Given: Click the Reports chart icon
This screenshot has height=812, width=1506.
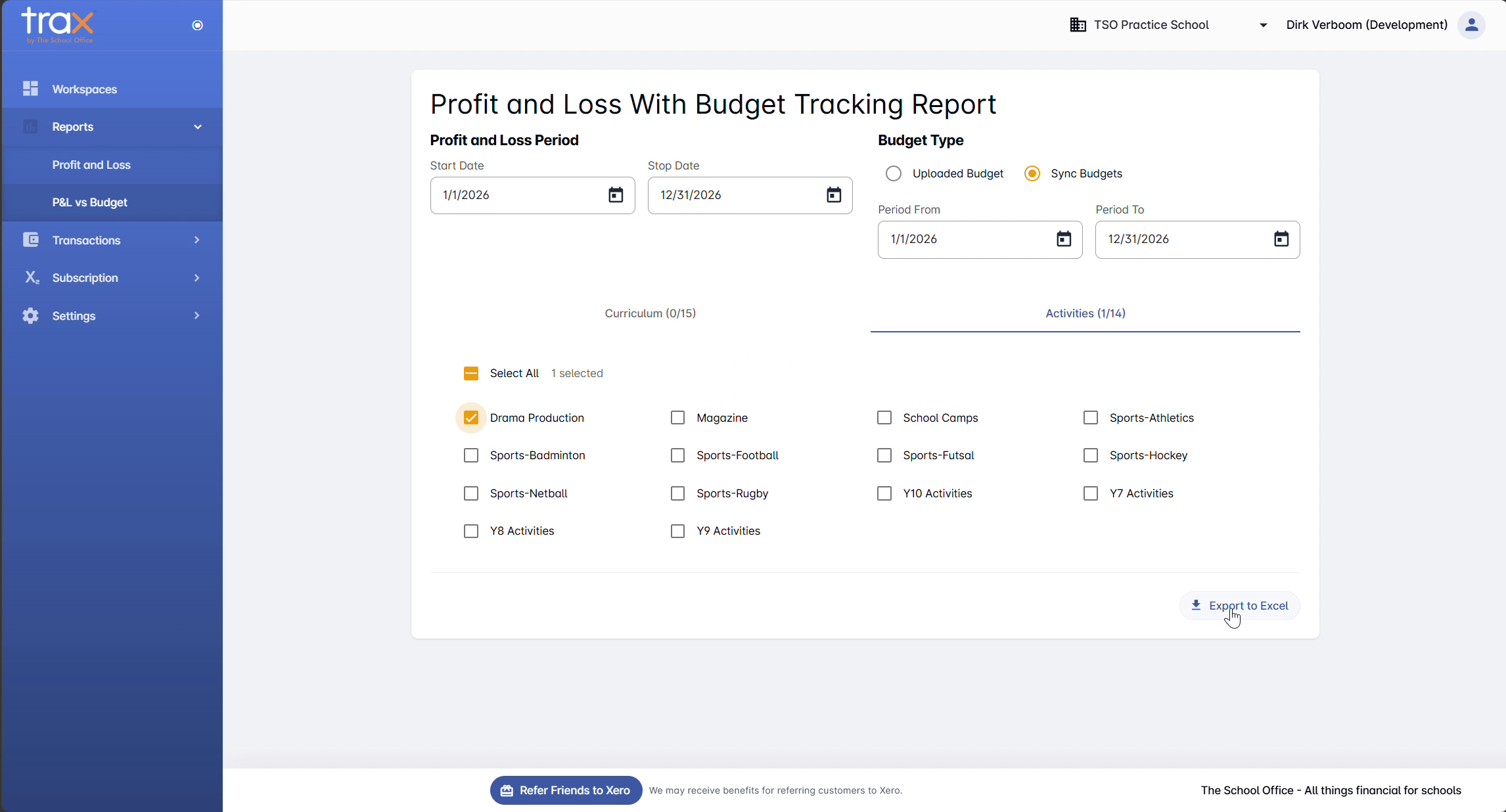Looking at the screenshot, I should click(30, 127).
